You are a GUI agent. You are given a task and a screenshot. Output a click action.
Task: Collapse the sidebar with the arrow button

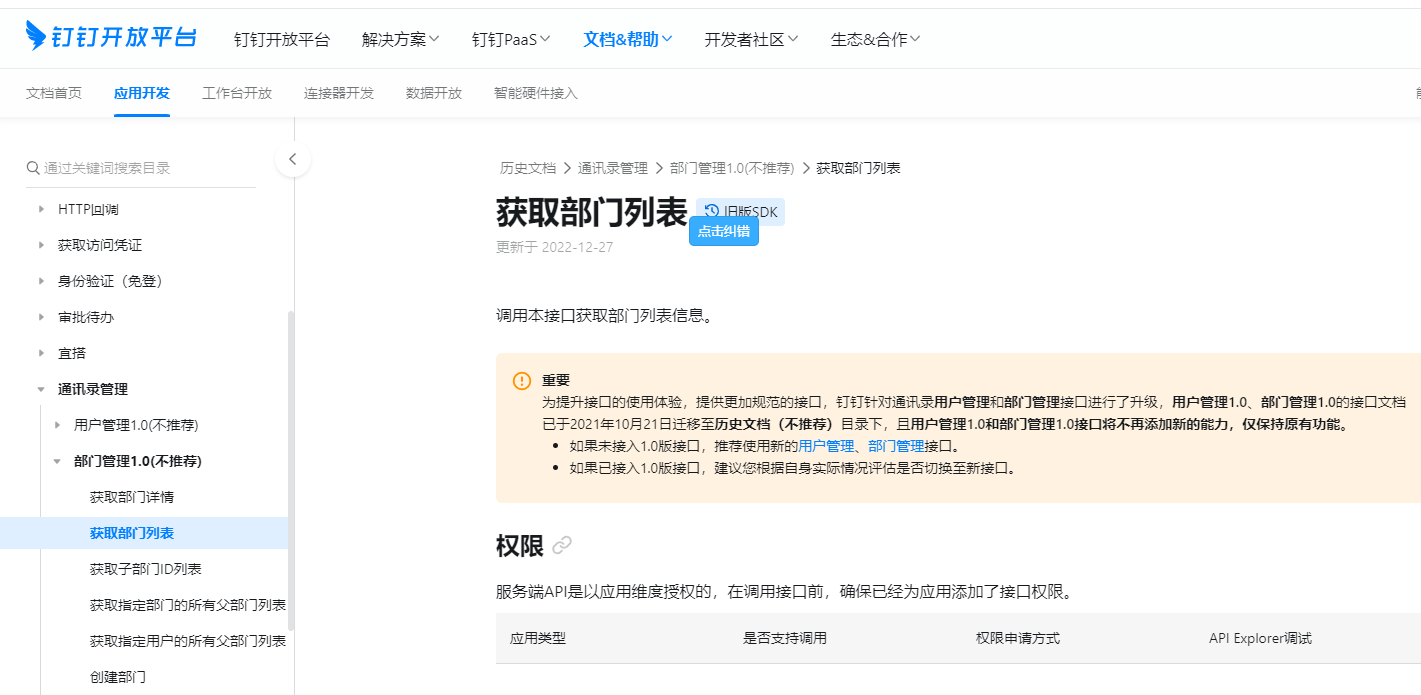point(293,159)
